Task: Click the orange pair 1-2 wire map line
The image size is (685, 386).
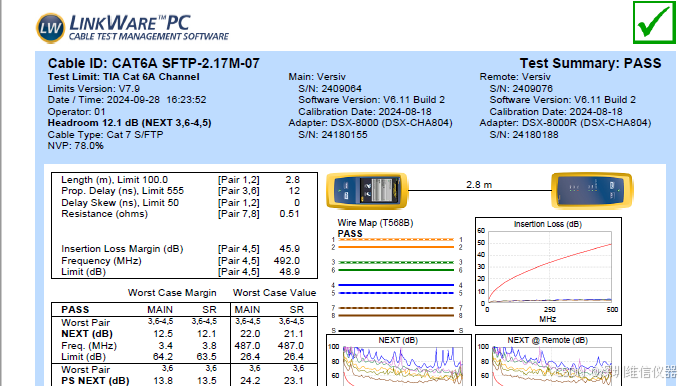Action: pyautogui.click(x=396, y=243)
